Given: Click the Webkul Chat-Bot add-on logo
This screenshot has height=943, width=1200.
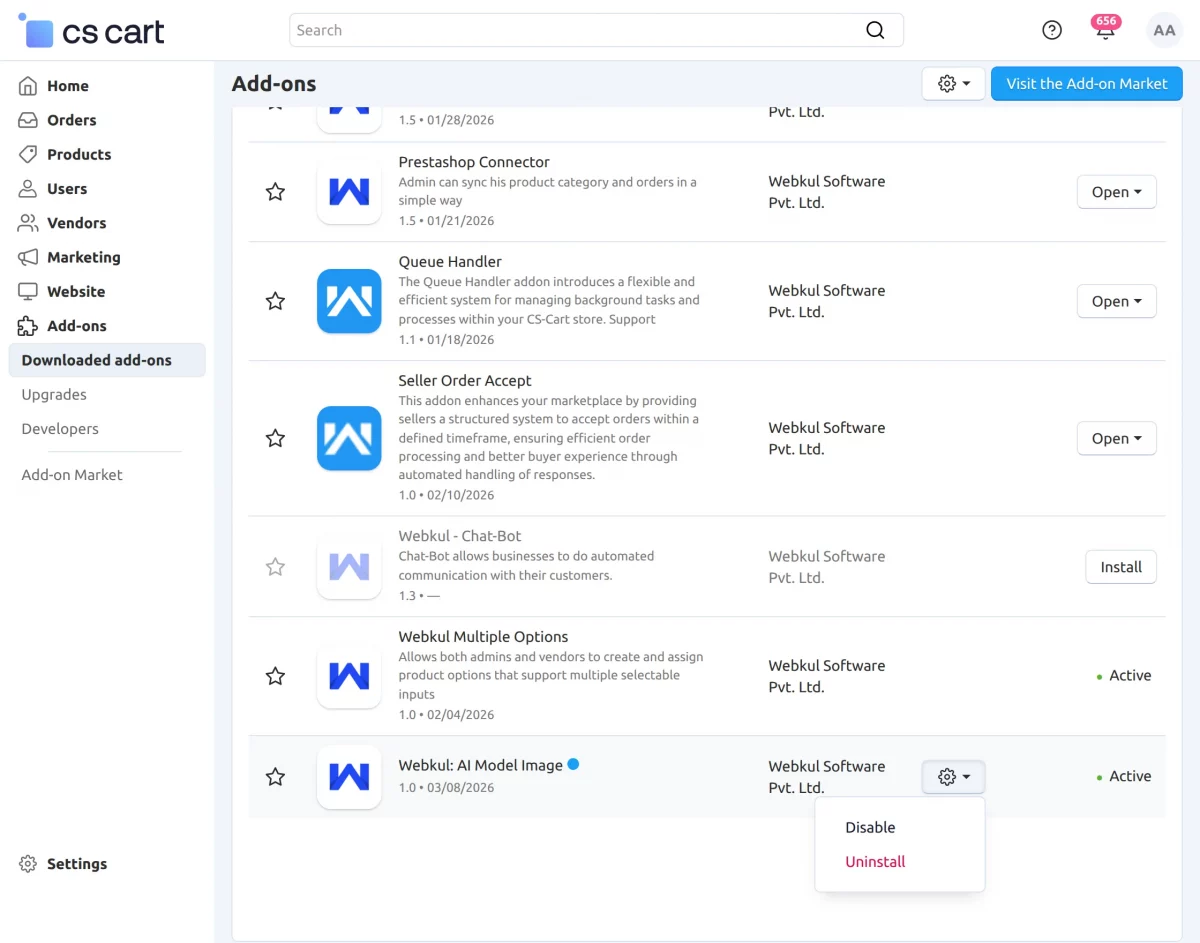Looking at the screenshot, I should tap(349, 567).
